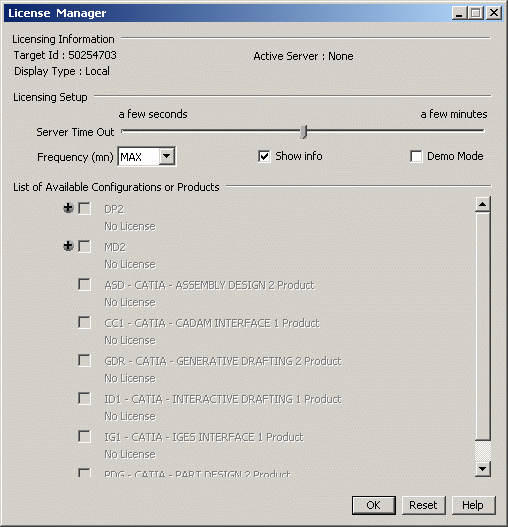This screenshot has height=527, width=508.
Task: Enable the Demo Mode checkbox
Action: [x=416, y=157]
